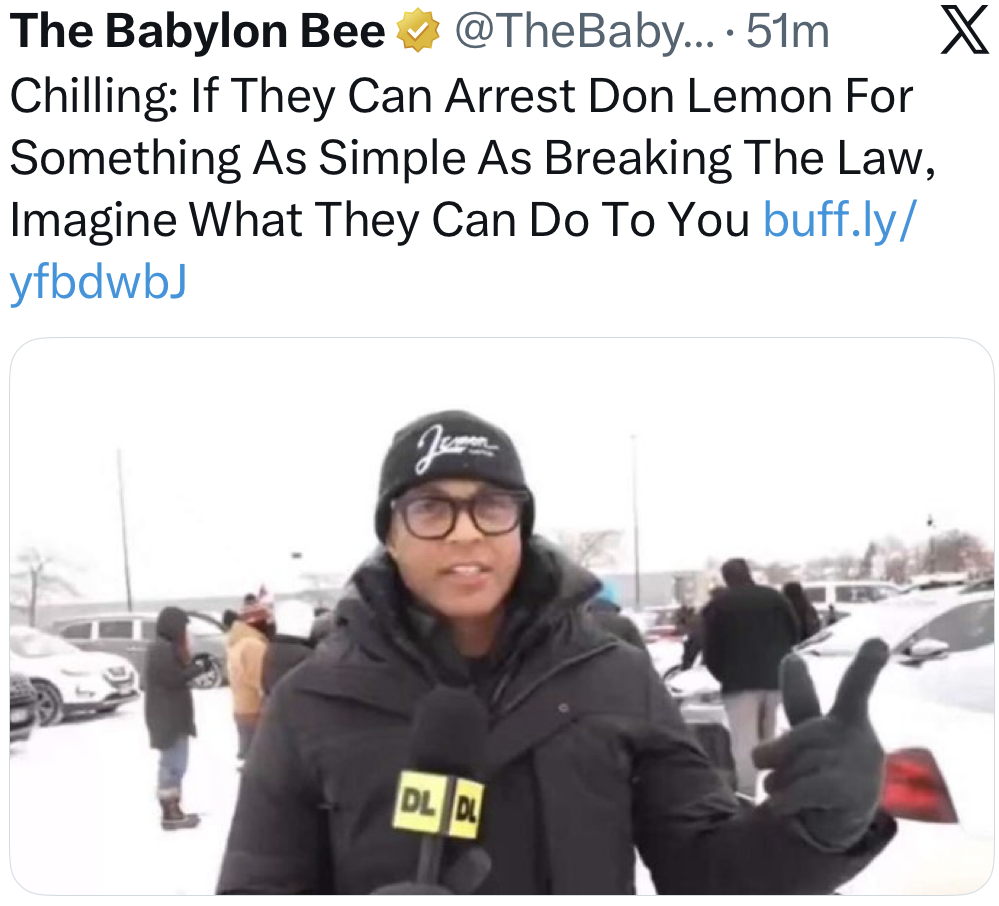Click the tweet headline text beginning Chilling

(471, 158)
